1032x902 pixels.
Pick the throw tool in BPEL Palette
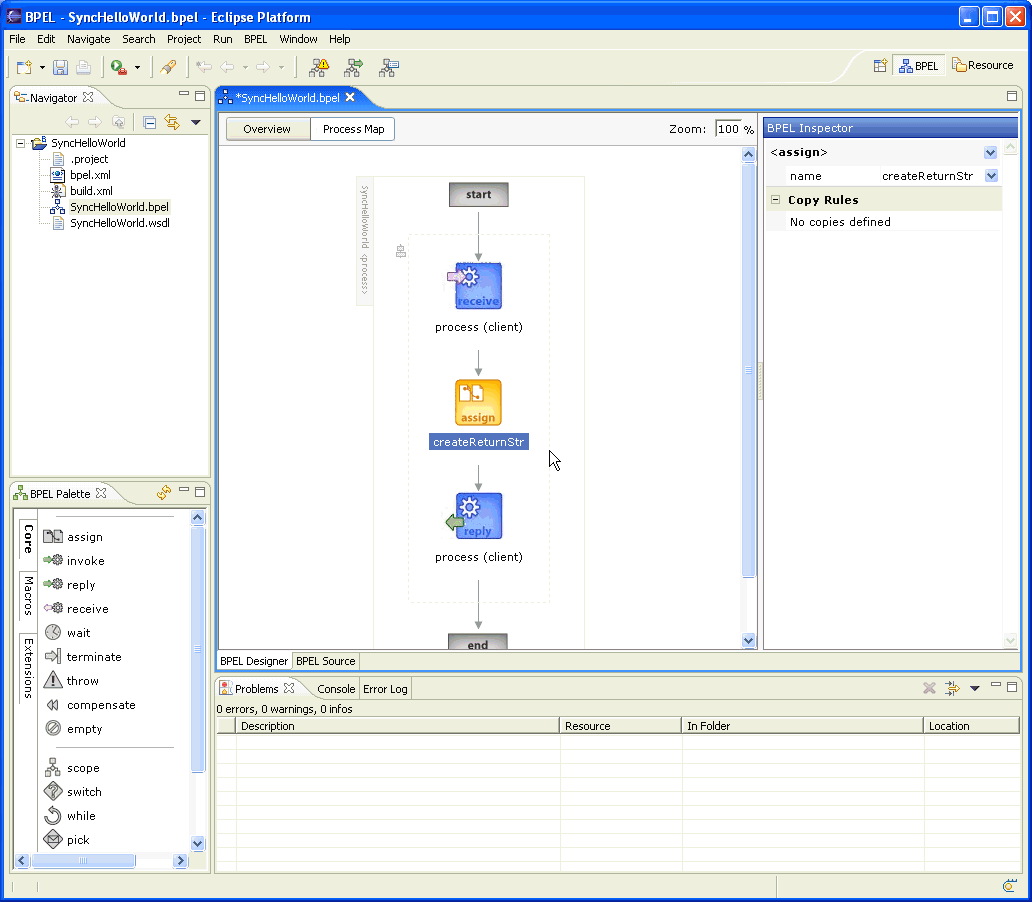point(72,680)
